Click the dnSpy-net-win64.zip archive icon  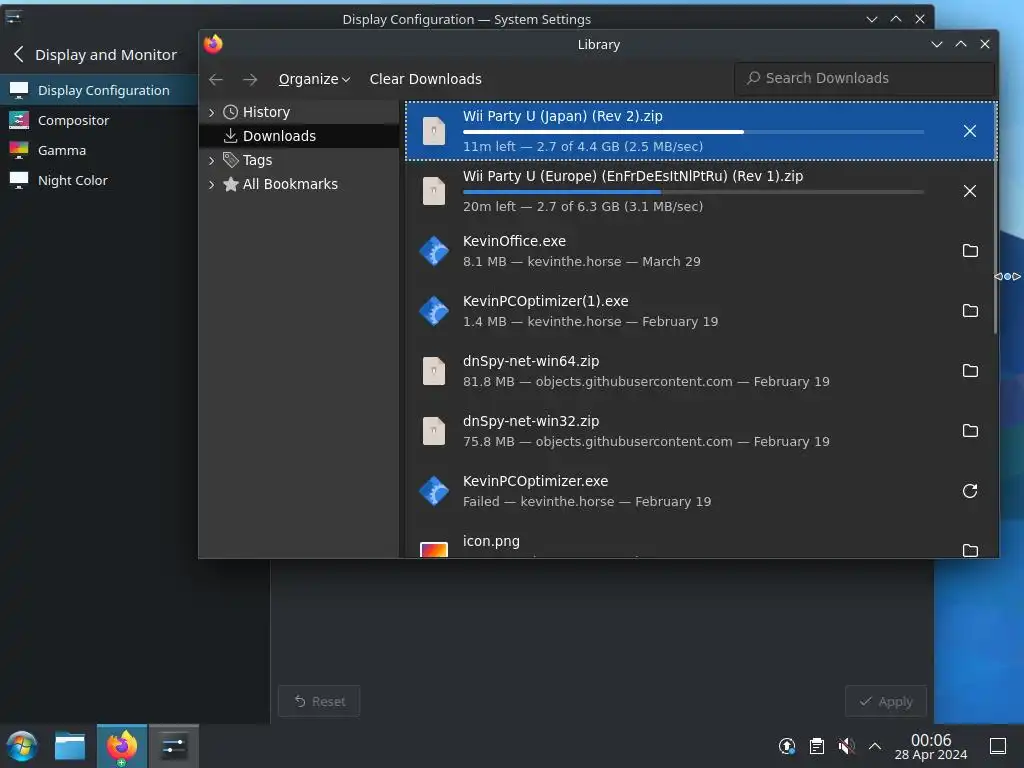click(x=434, y=371)
